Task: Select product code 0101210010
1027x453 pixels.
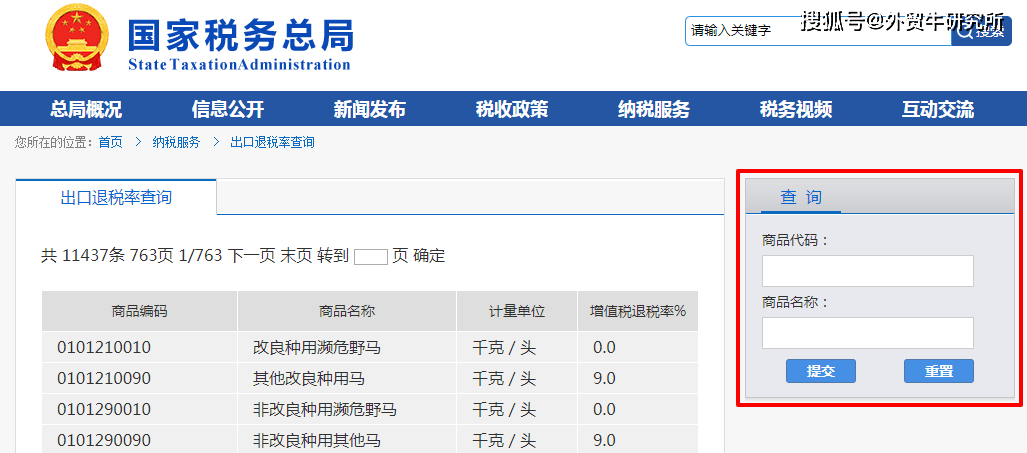Action: click(104, 348)
